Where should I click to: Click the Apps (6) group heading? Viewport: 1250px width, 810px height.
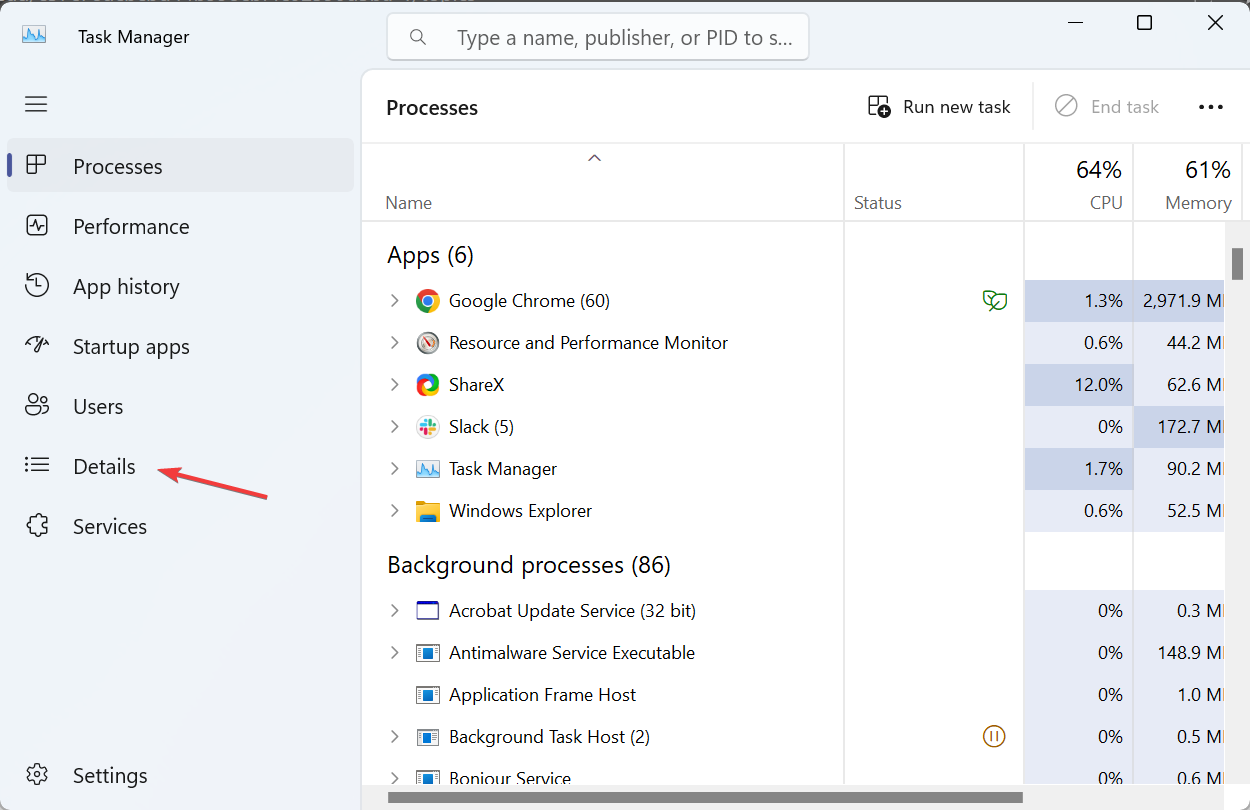click(430, 255)
